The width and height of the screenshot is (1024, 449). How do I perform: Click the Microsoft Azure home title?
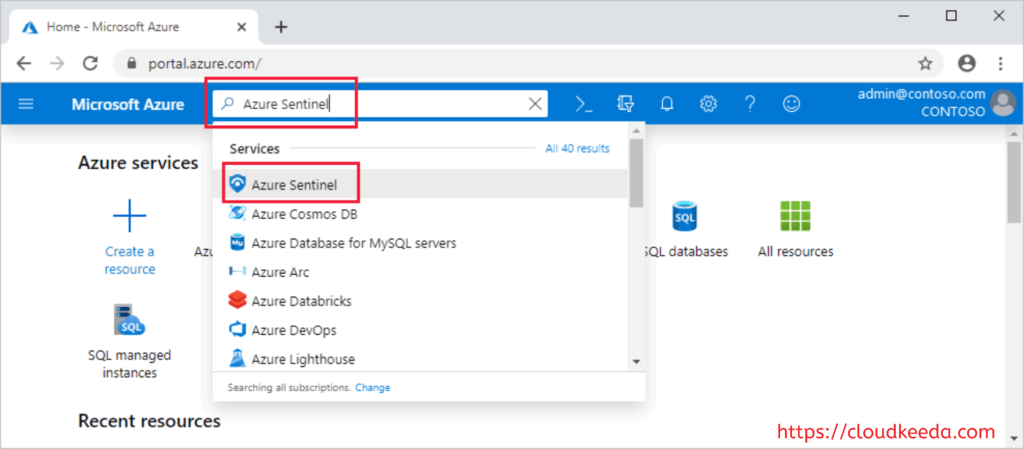tap(128, 104)
